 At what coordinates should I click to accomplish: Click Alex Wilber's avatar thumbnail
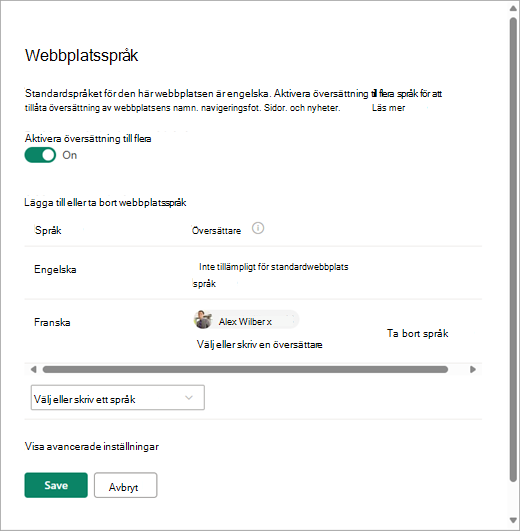pos(203,319)
